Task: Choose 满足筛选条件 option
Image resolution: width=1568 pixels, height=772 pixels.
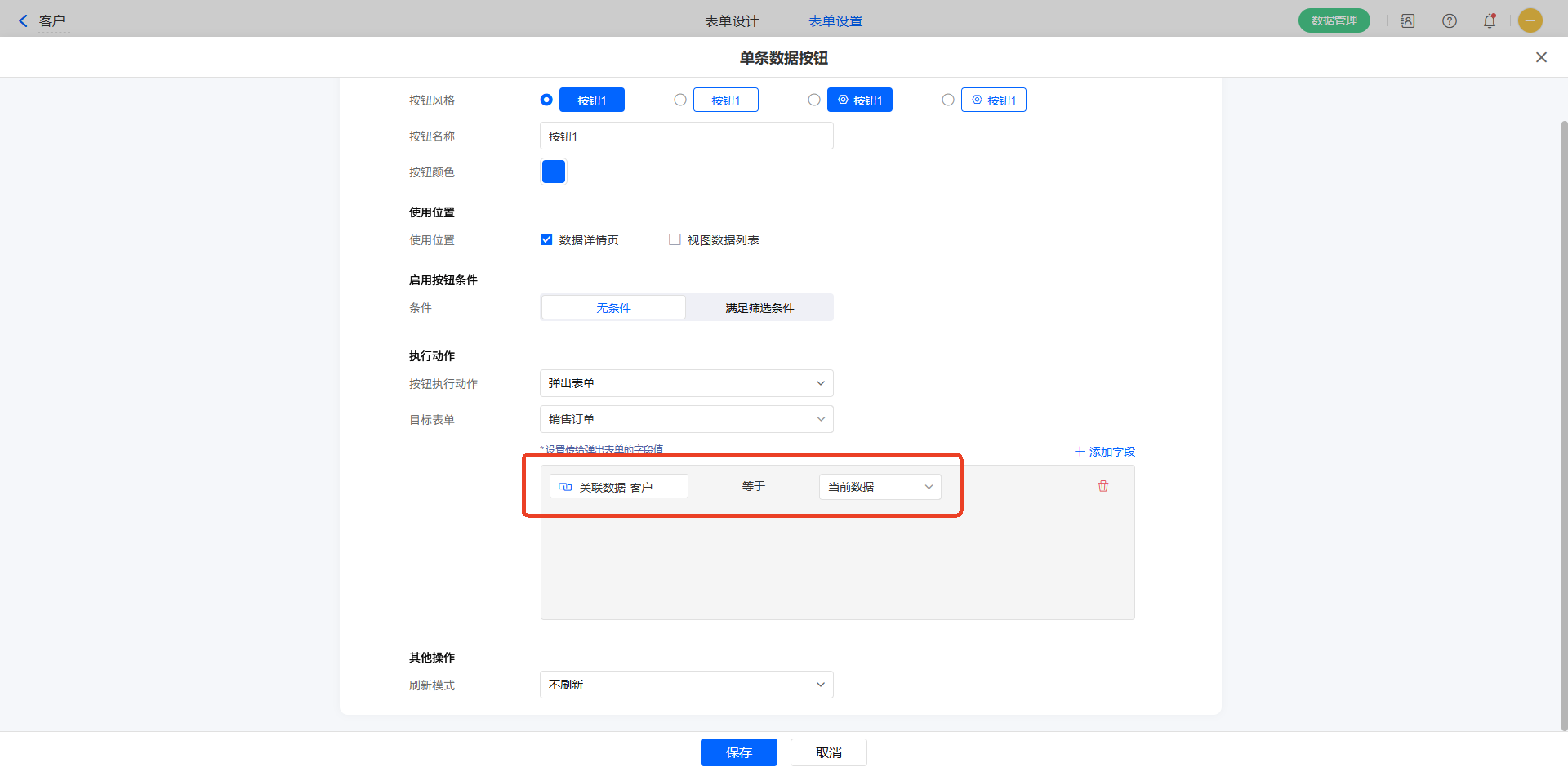Action: (x=759, y=307)
